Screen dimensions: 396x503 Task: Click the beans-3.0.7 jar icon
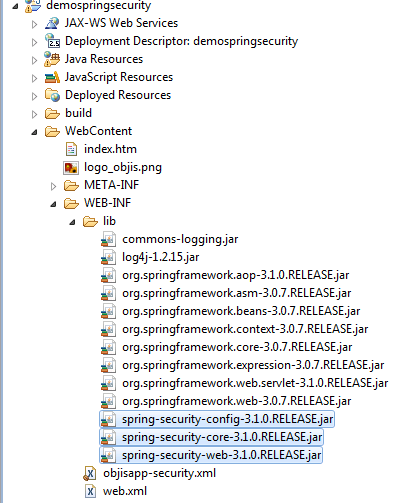pos(108,312)
